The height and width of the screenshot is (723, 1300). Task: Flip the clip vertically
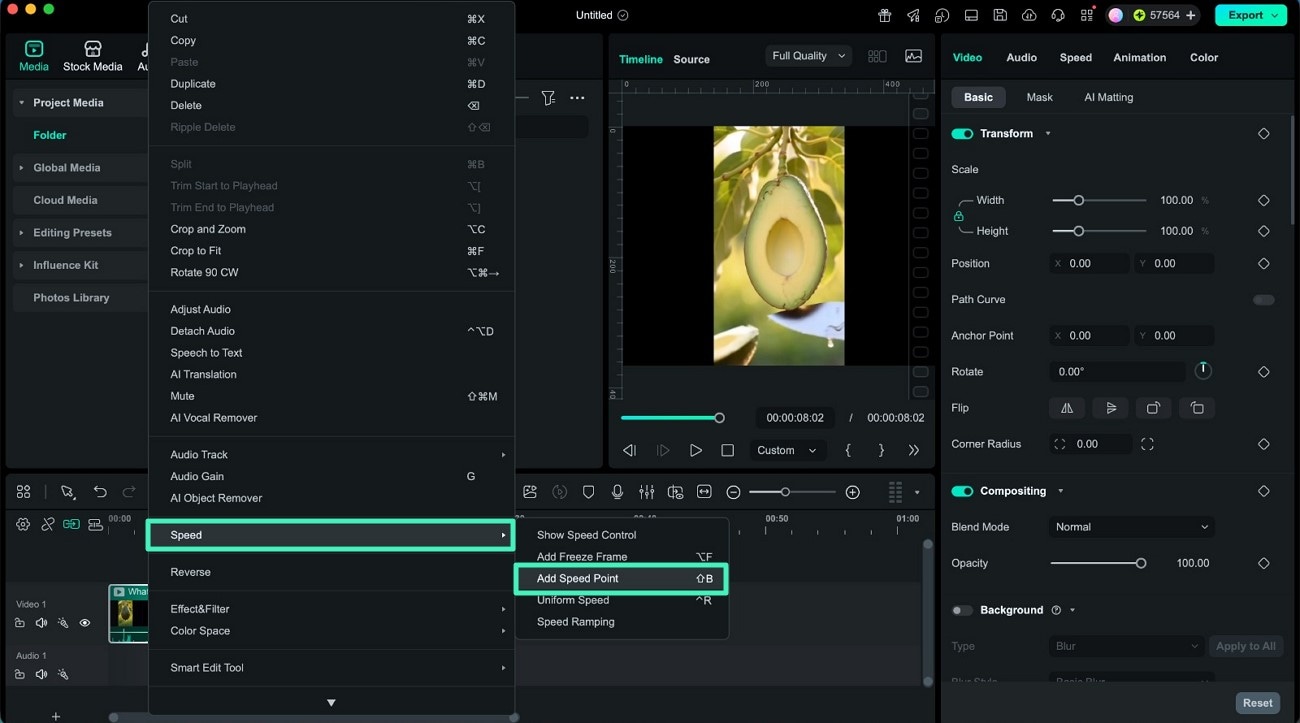coord(1110,408)
